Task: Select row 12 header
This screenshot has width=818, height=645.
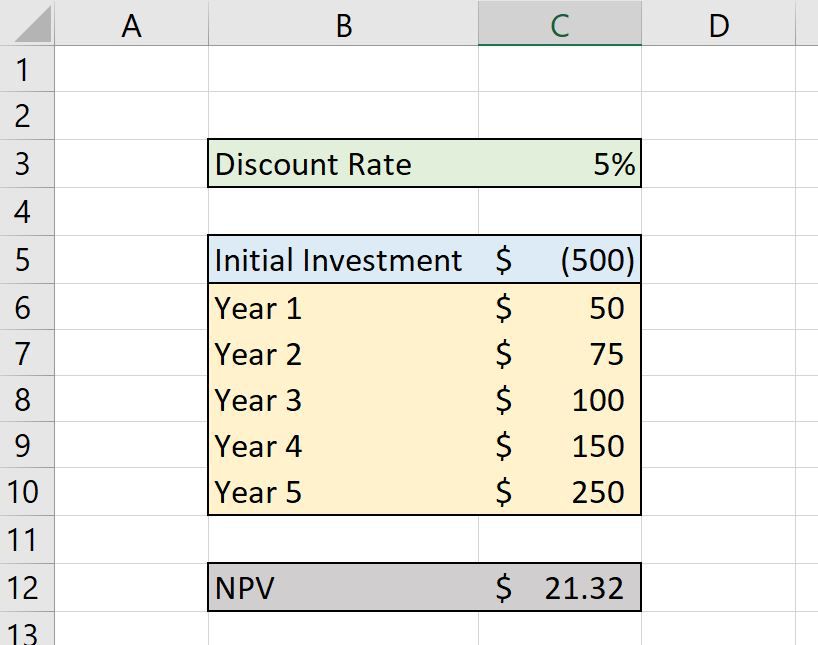Action: [x=27, y=588]
